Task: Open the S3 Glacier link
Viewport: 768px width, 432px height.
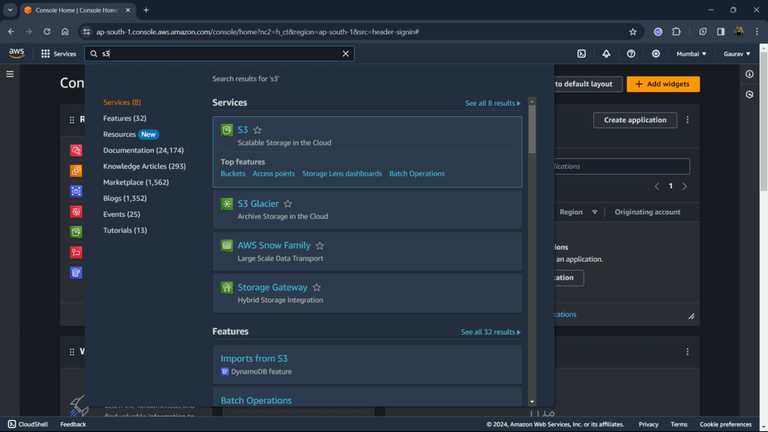Action: [x=258, y=204]
